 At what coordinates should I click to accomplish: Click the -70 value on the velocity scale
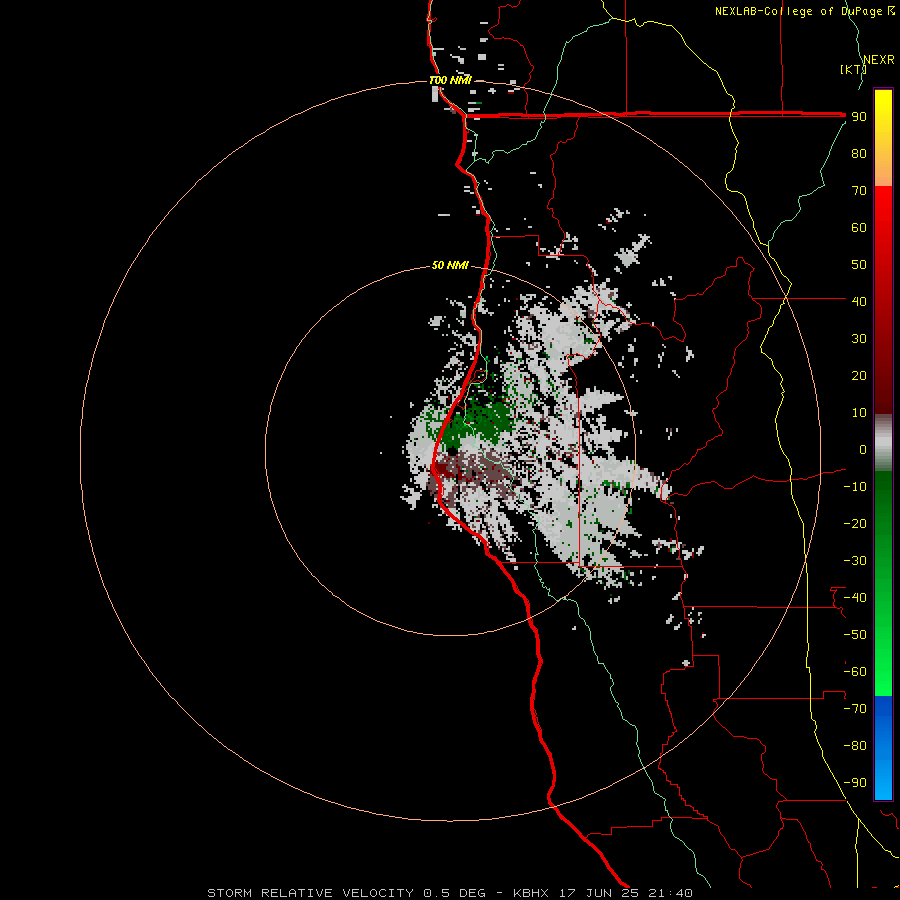[x=855, y=709]
